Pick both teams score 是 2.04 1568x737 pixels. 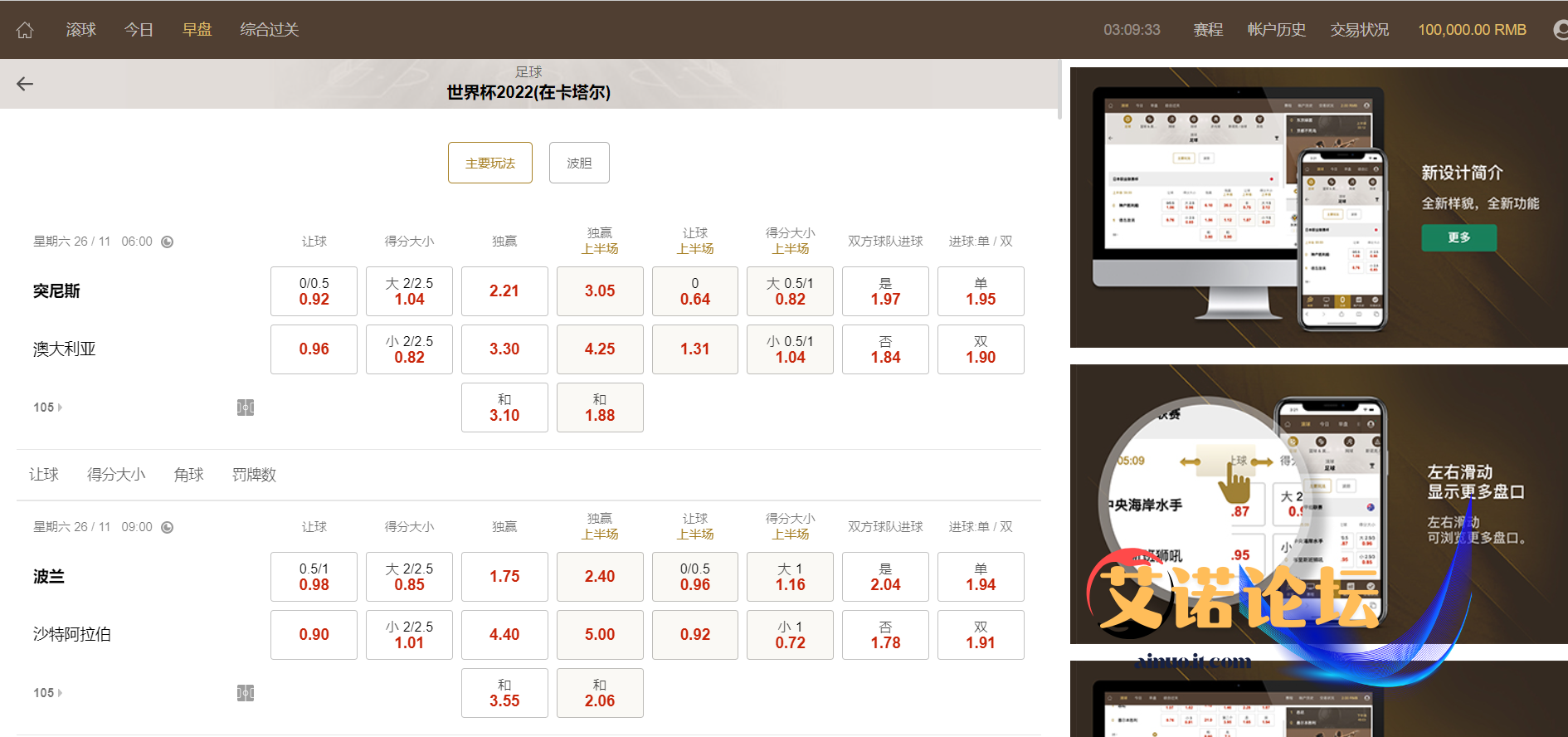tap(885, 577)
